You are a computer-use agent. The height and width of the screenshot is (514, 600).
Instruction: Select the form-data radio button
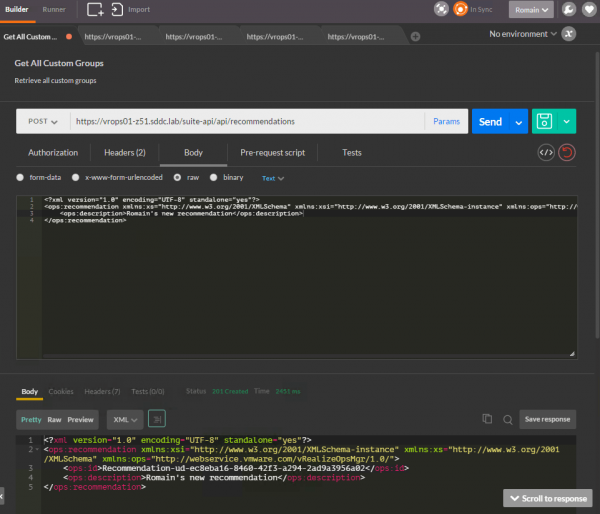click(x=20, y=178)
